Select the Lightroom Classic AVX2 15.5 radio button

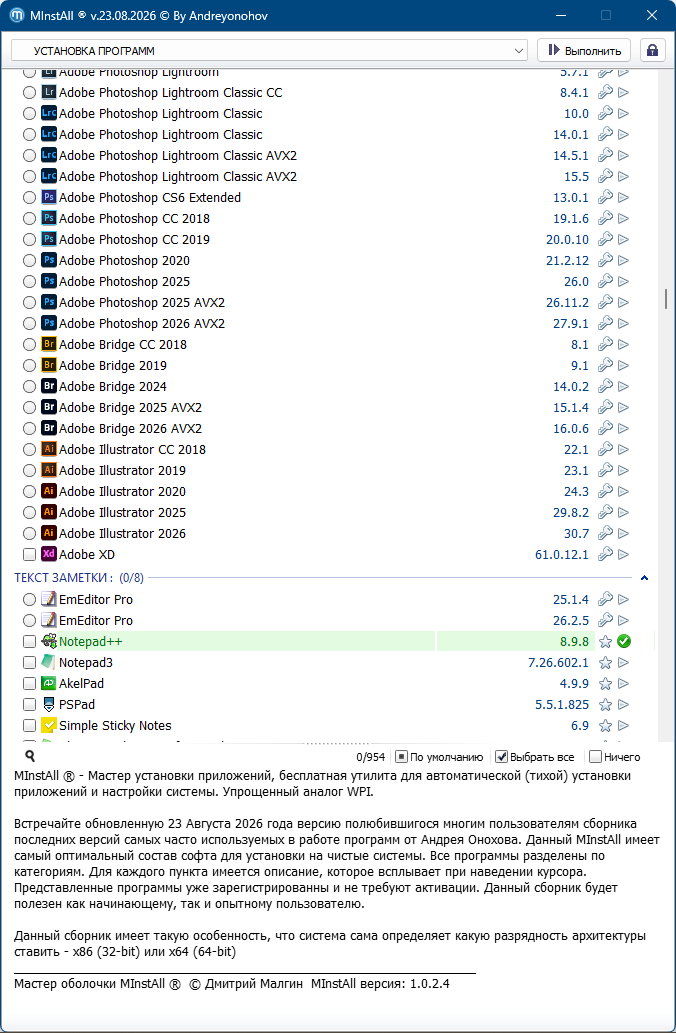(29, 177)
